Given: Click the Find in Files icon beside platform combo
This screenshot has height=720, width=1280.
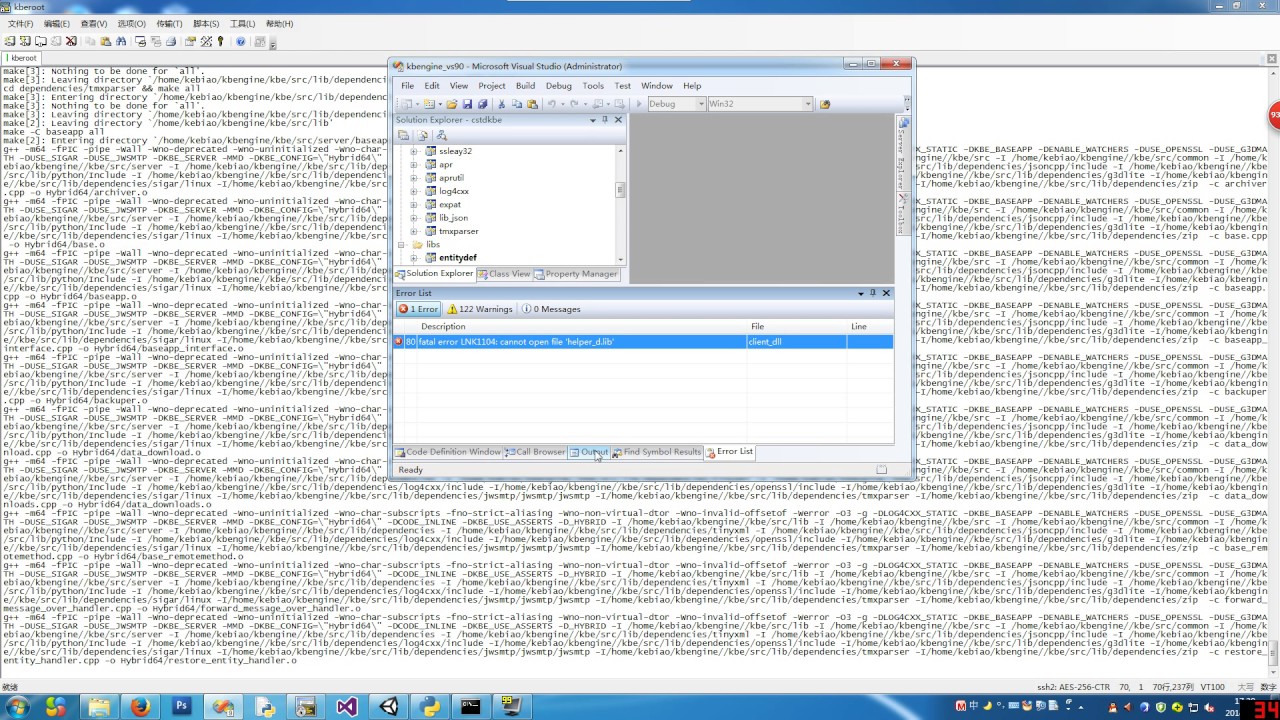Looking at the screenshot, I should click(825, 104).
